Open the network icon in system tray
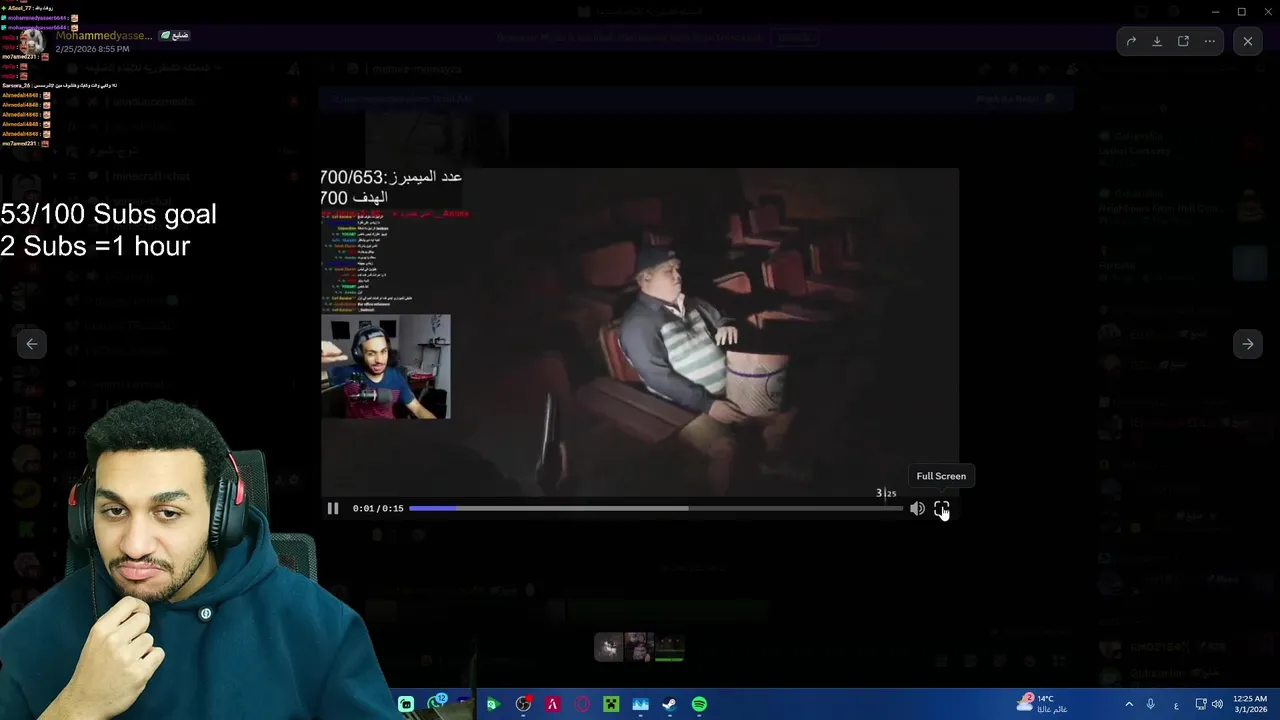 pyautogui.click(x=1201, y=704)
